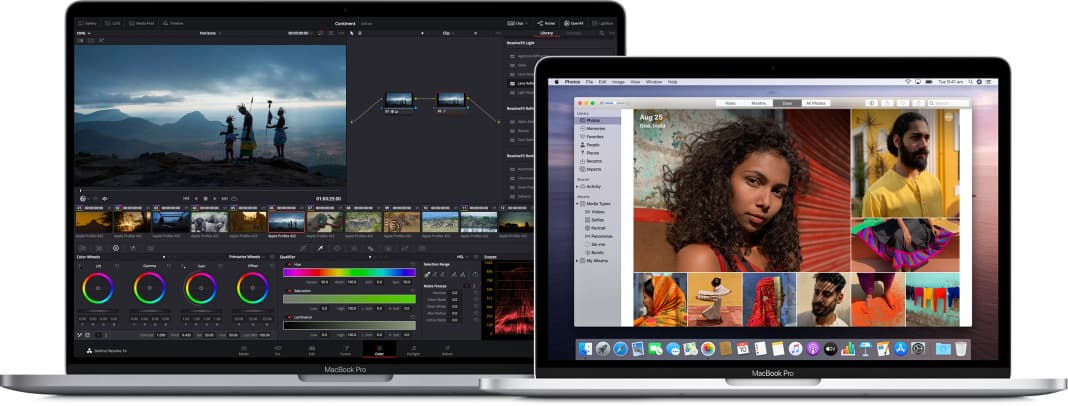Viewport: 1068px width, 406px height.
Task: Open Launchpad rocket icon in Dock
Action: coord(603,349)
